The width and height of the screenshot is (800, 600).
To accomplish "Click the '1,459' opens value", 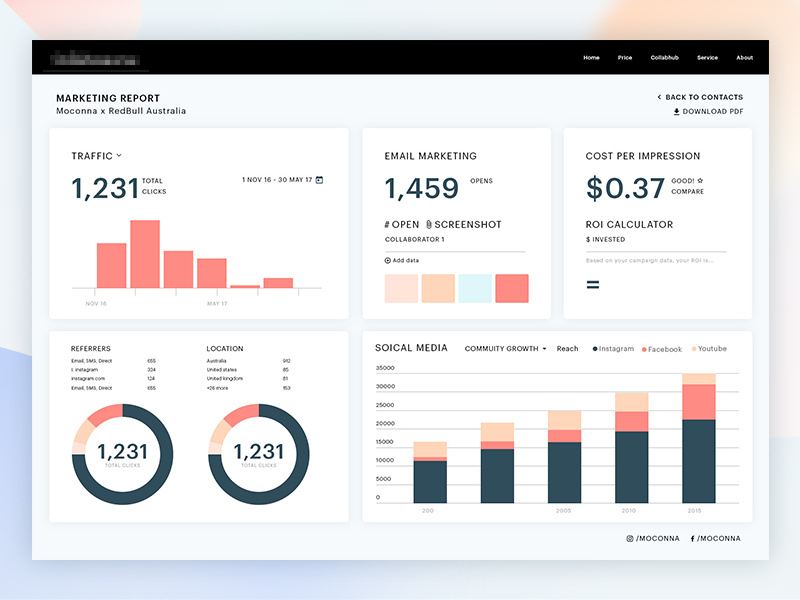I will 421,188.
